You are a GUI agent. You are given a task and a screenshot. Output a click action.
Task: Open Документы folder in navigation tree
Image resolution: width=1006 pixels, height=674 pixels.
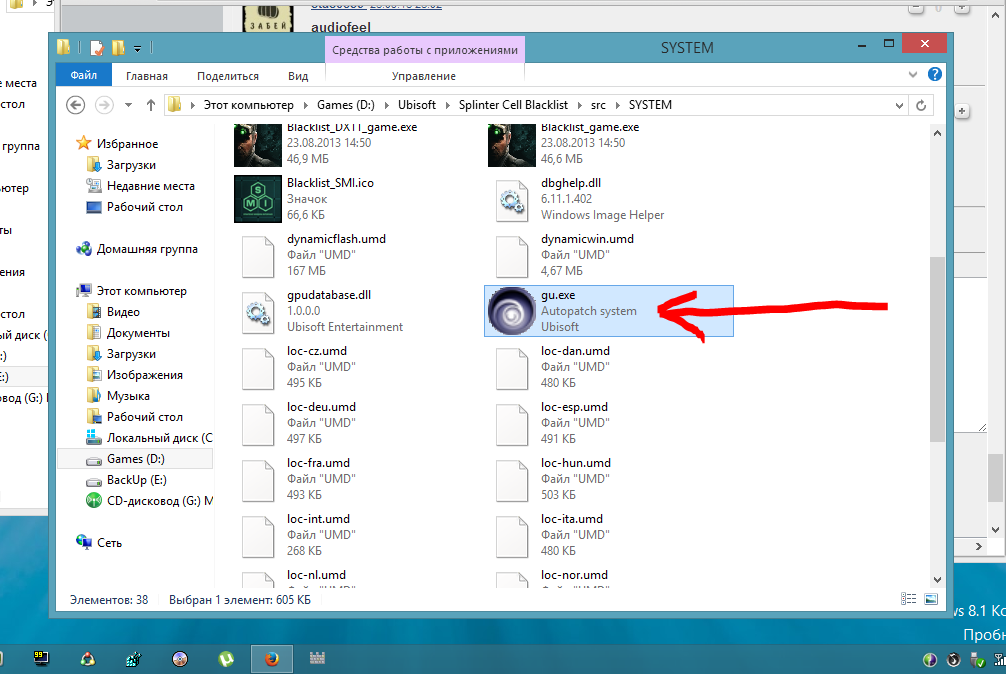[138, 333]
